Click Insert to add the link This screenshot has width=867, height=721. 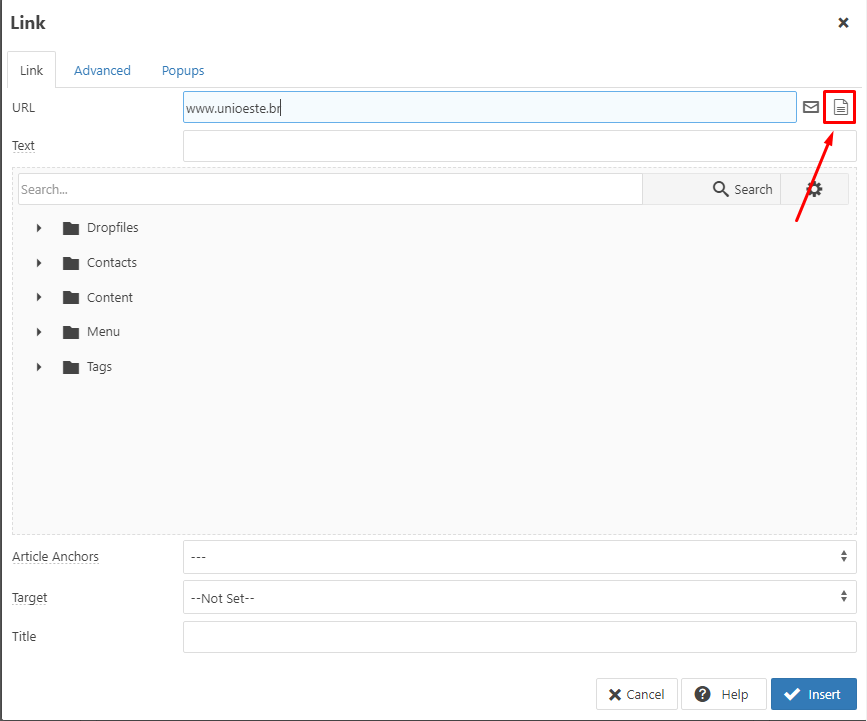[x=814, y=694]
